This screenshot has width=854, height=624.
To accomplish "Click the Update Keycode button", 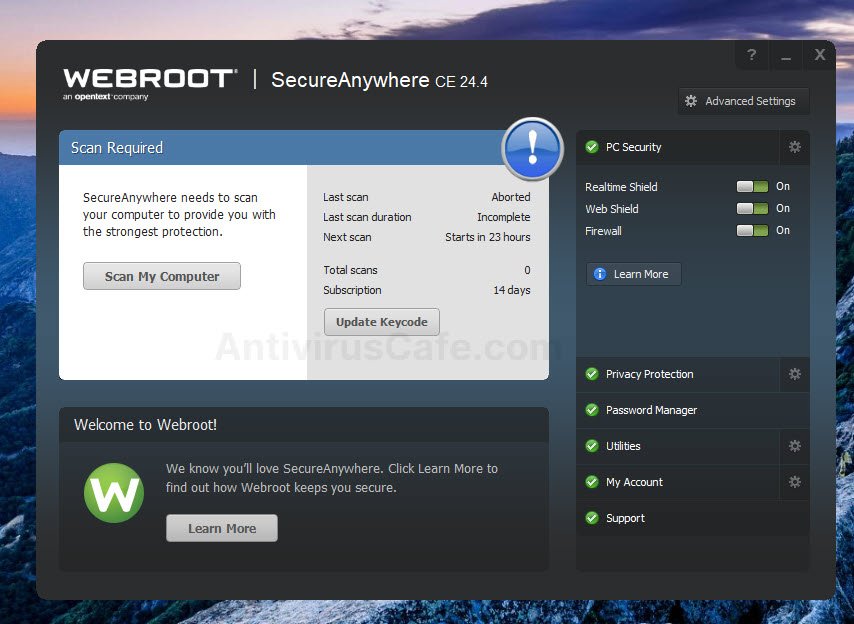I will pos(382,322).
